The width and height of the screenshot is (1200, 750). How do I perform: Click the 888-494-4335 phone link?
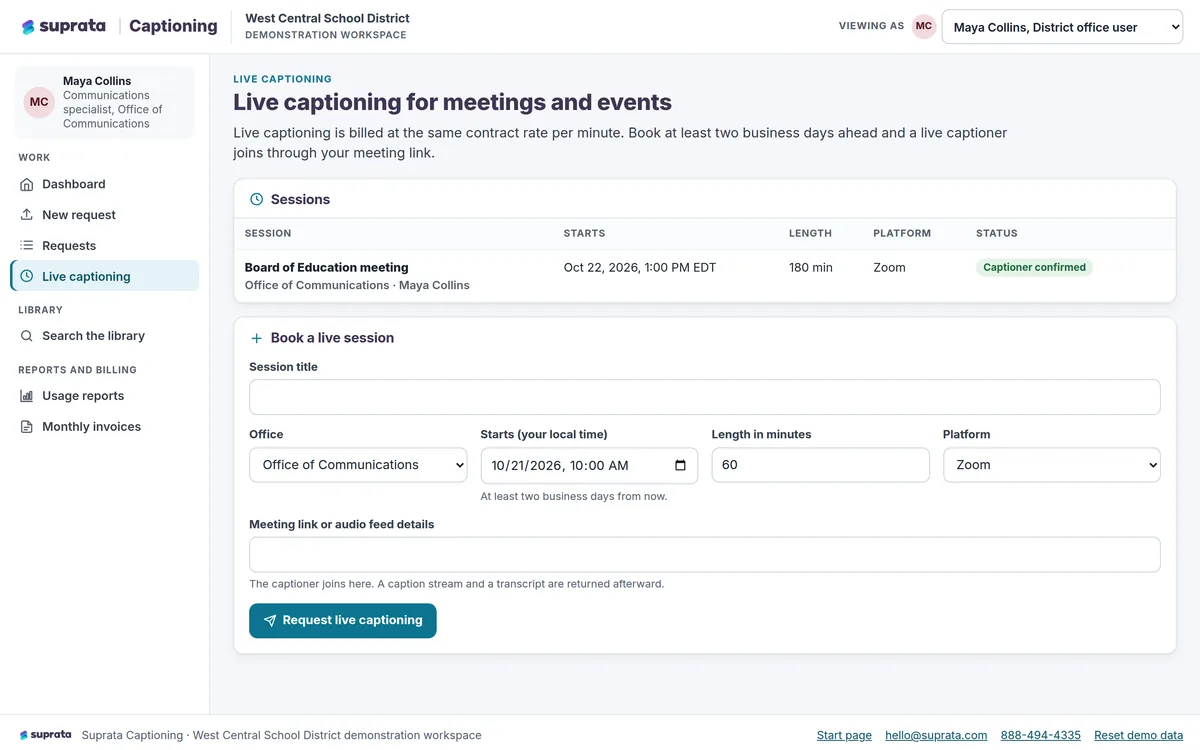1041,735
